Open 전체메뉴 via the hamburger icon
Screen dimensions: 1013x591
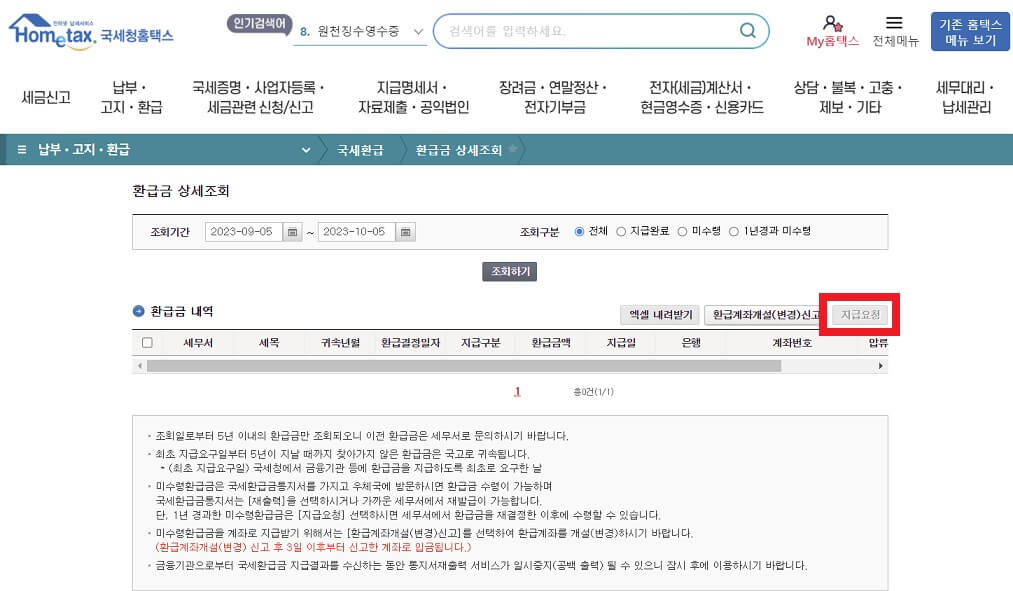[895, 23]
